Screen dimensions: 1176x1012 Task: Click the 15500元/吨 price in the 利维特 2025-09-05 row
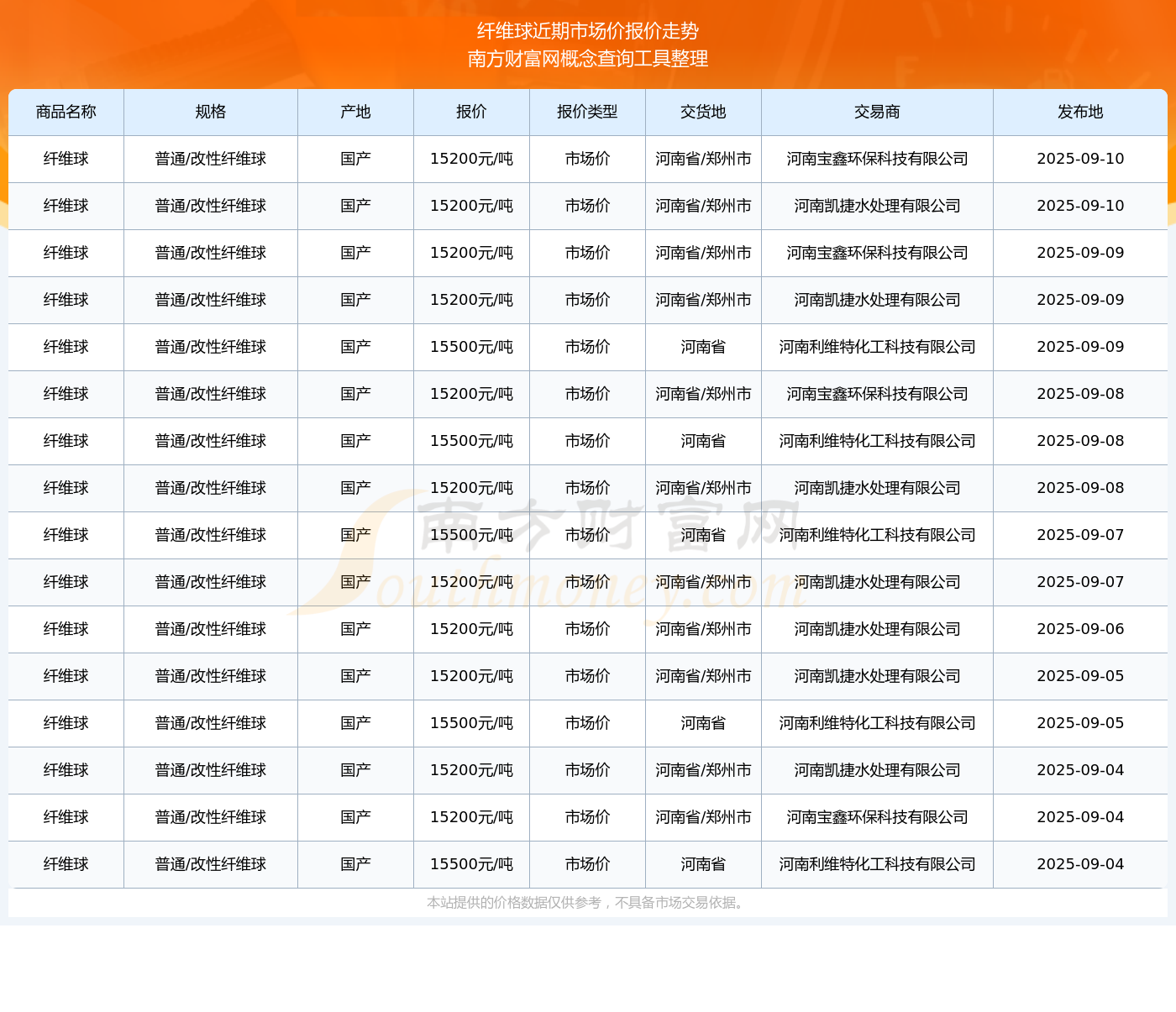tap(472, 723)
